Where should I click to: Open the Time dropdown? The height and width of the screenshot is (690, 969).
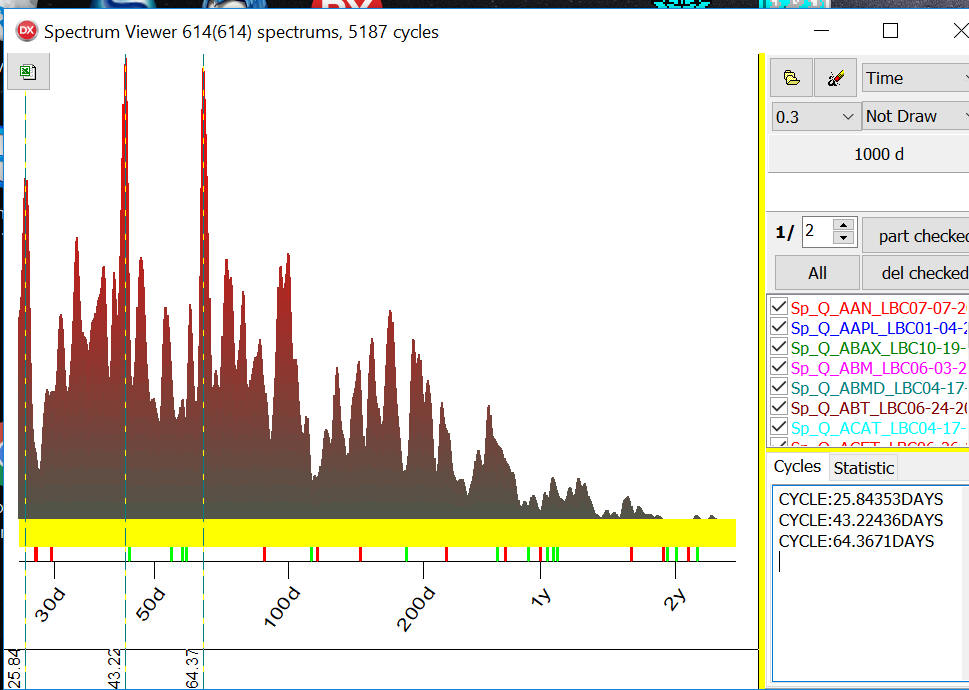(915, 78)
